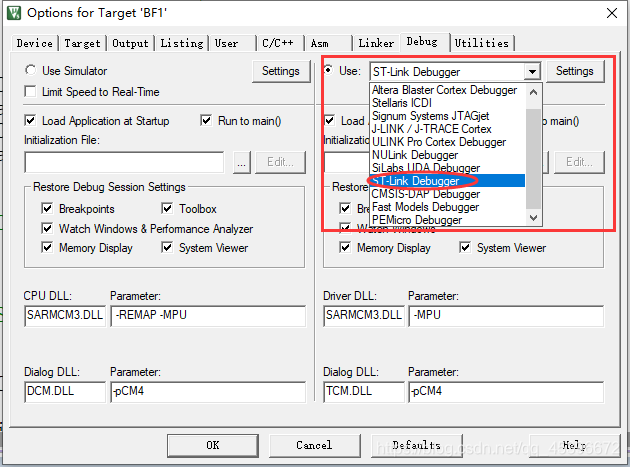
Task: Click the Keil app icon in title bar
Action: click(x=14, y=13)
